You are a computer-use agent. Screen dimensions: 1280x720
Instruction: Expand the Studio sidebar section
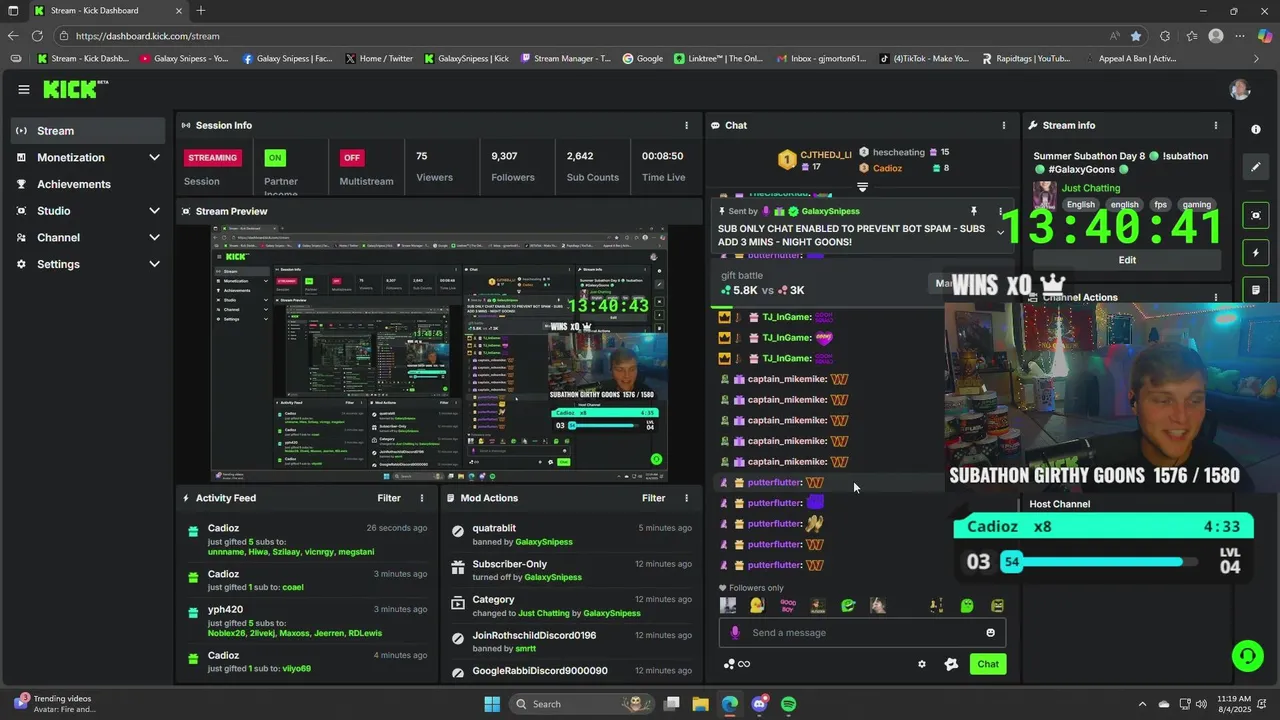tap(154, 211)
